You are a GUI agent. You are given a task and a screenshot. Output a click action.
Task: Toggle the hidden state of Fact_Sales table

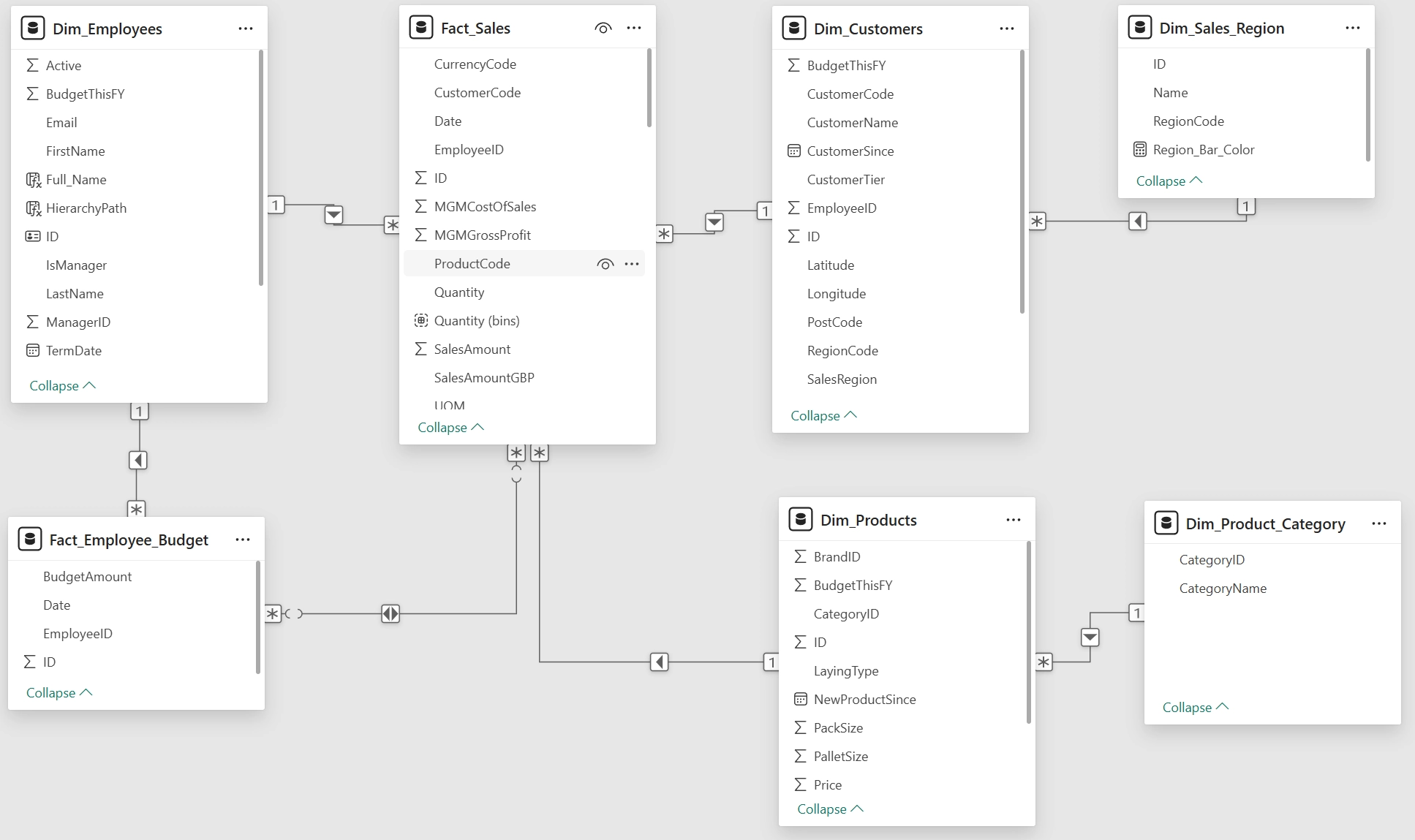pos(603,28)
